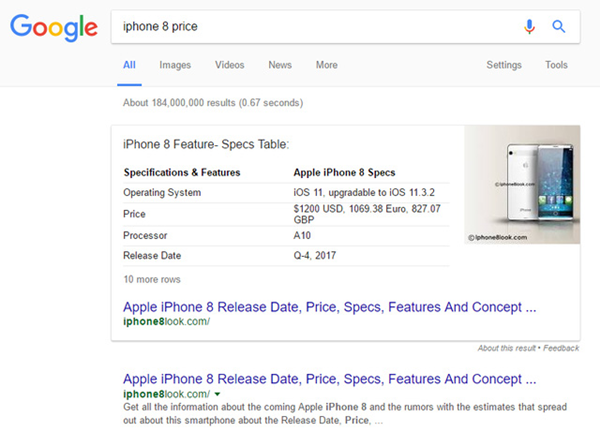Click the Google logo
Viewport: 600px width, 431px height.
tap(54, 28)
